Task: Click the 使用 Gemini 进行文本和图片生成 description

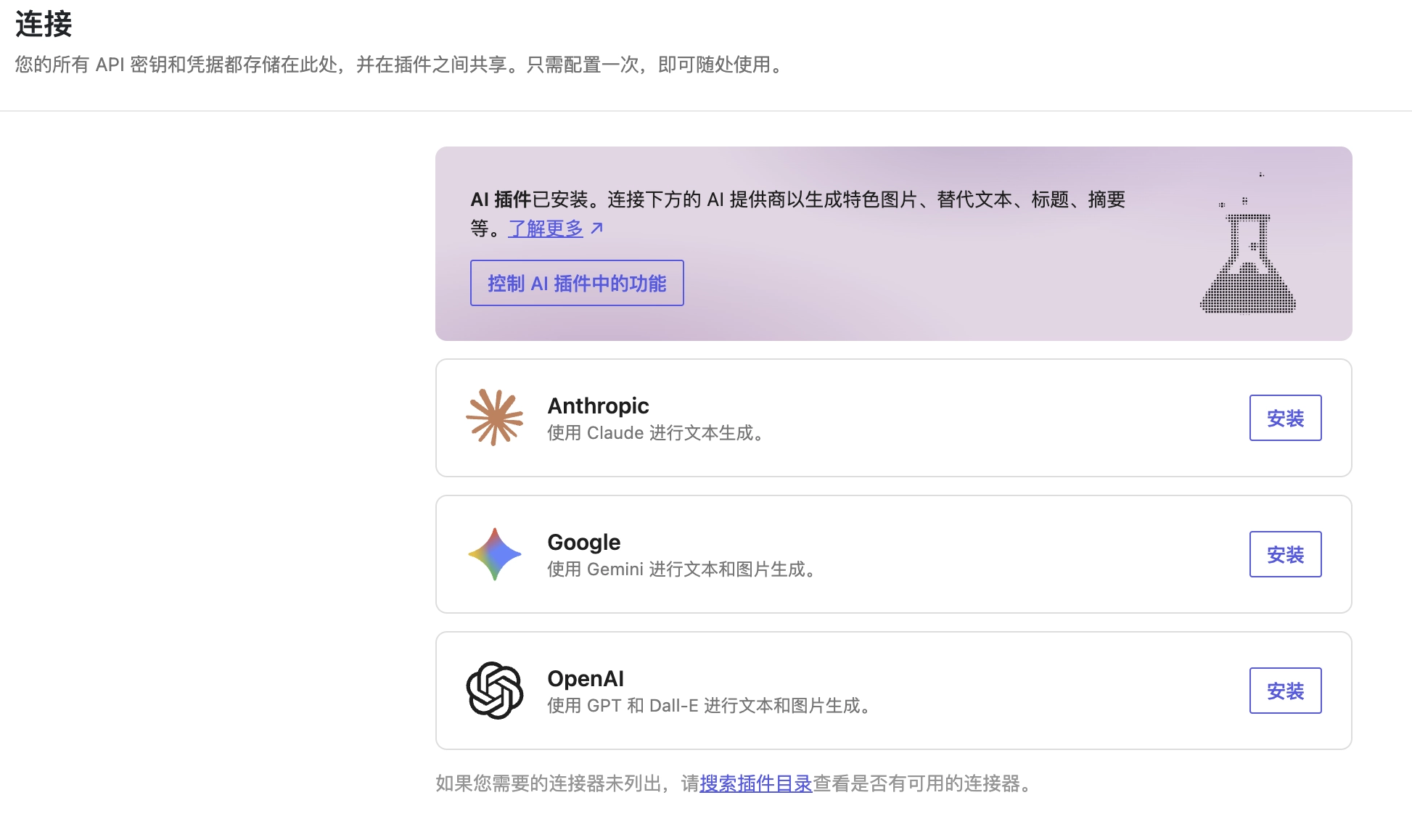Action: click(681, 569)
